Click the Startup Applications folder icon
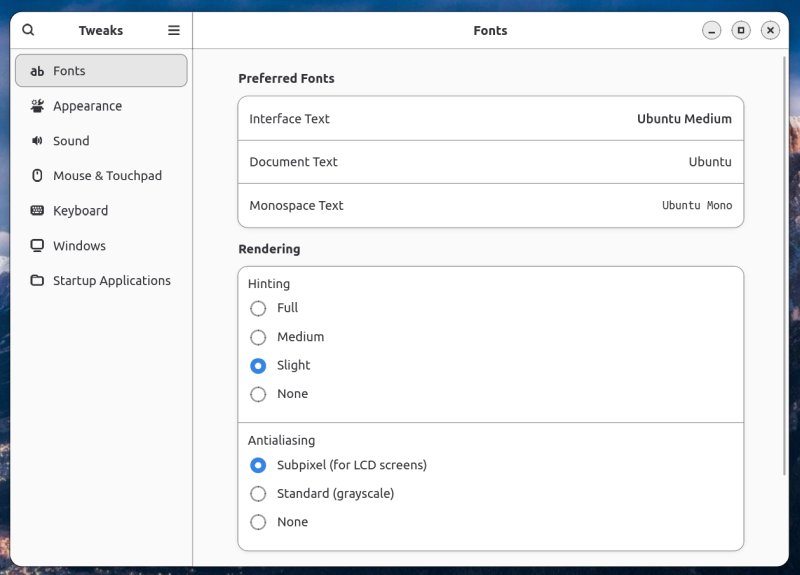The image size is (800, 575). (37, 281)
